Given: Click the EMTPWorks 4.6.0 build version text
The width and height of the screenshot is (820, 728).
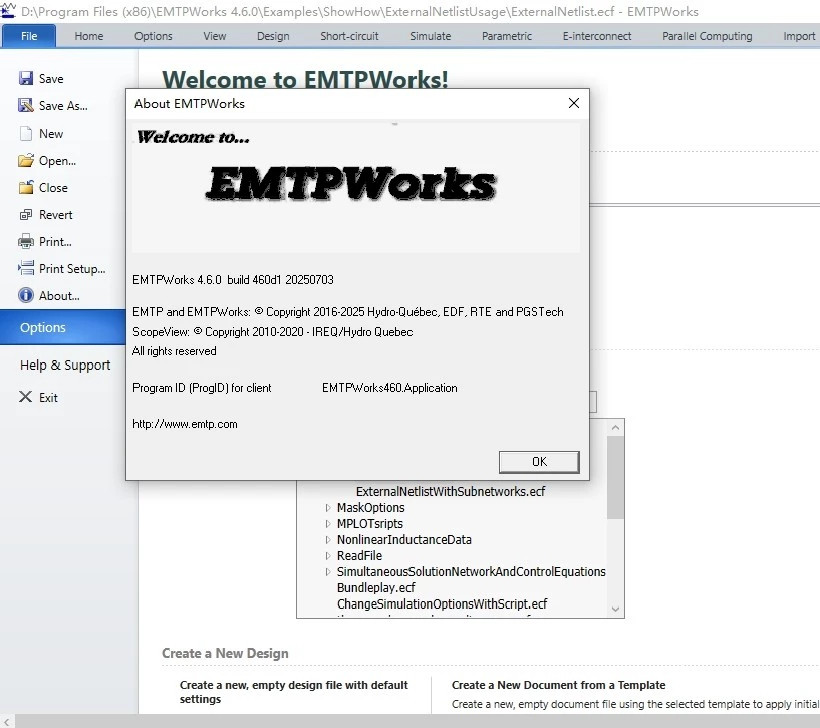Looking at the screenshot, I should tap(233, 280).
